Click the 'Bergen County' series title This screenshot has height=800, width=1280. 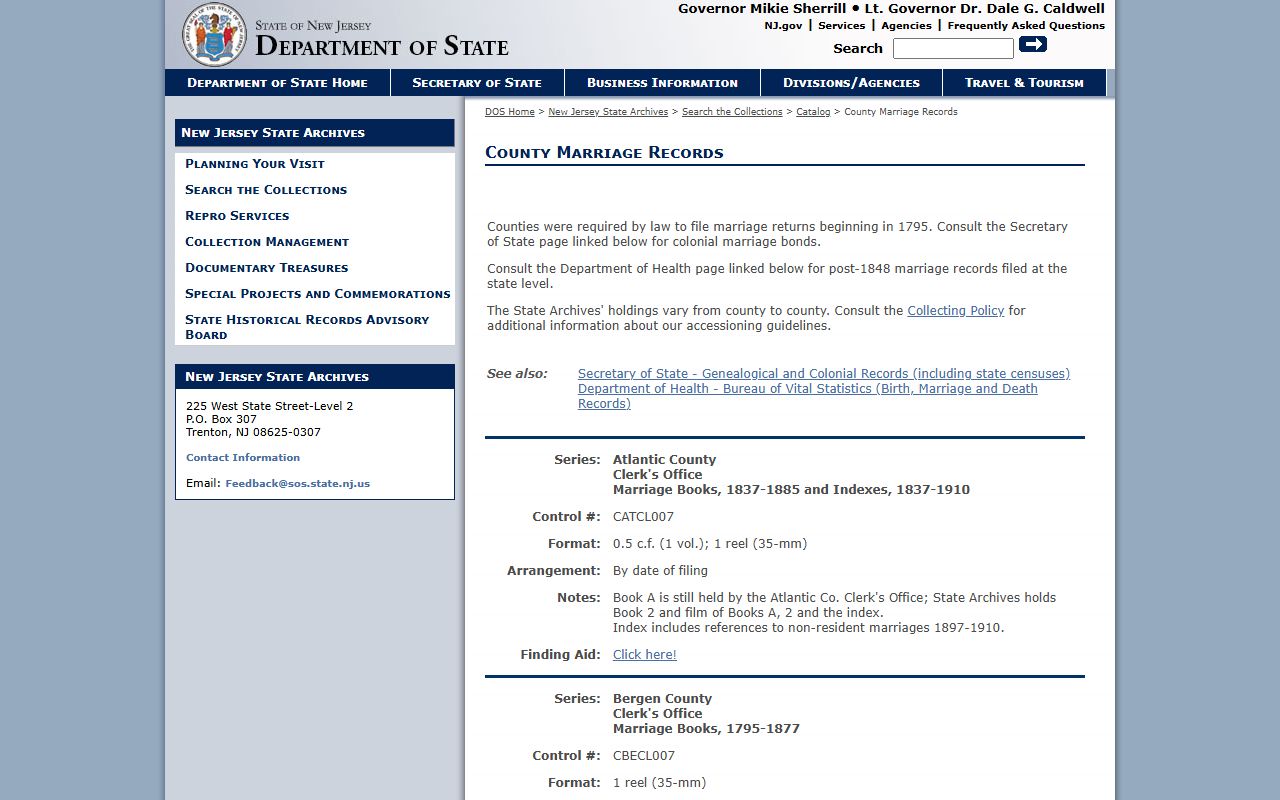pyautogui.click(x=662, y=699)
